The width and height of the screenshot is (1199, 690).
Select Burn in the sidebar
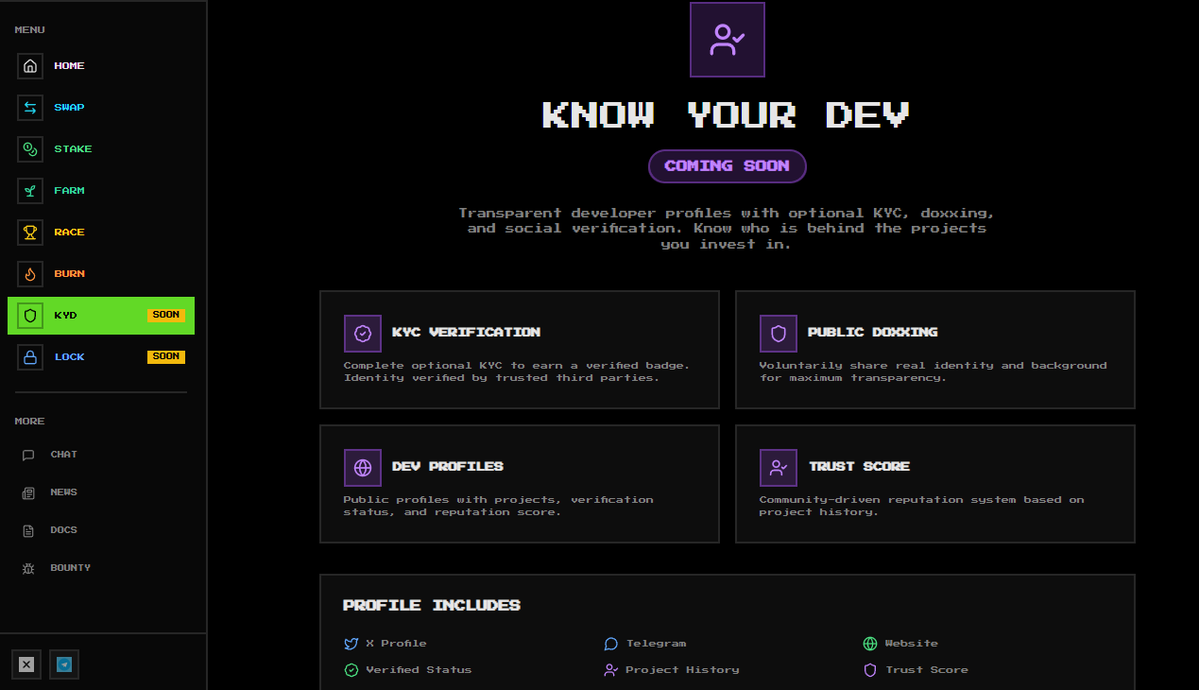tap(101, 274)
